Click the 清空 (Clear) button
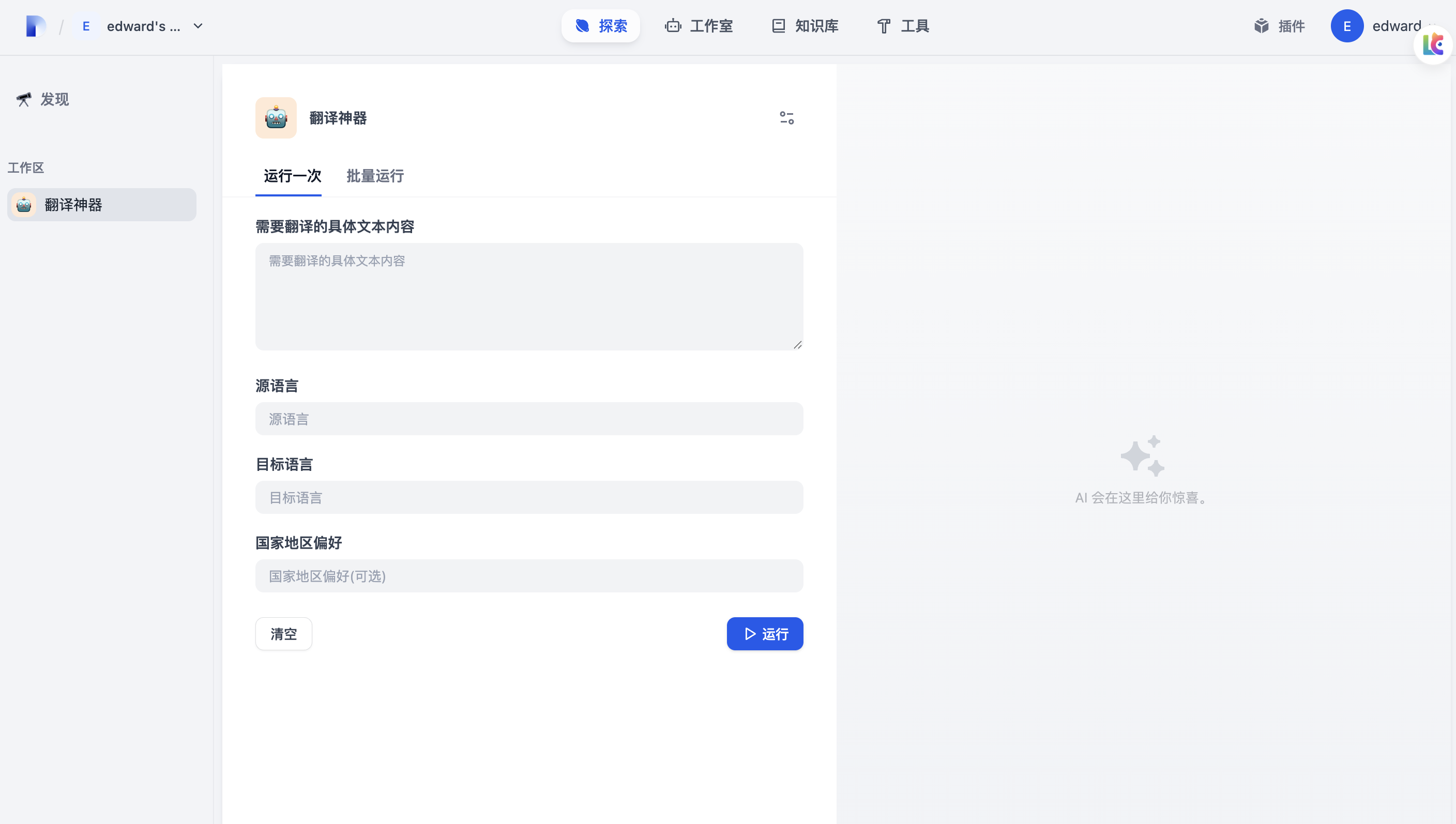This screenshot has height=824, width=1456. [283, 634]
